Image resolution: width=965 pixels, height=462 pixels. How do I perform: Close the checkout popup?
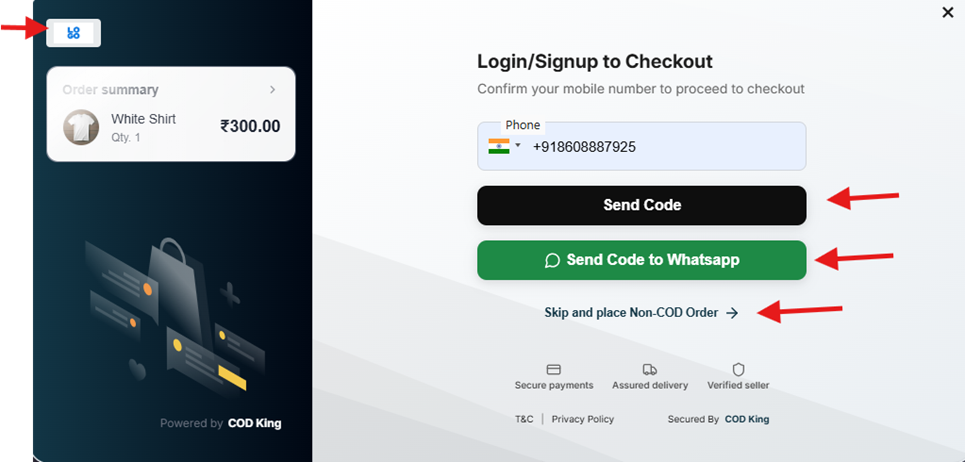948,12
